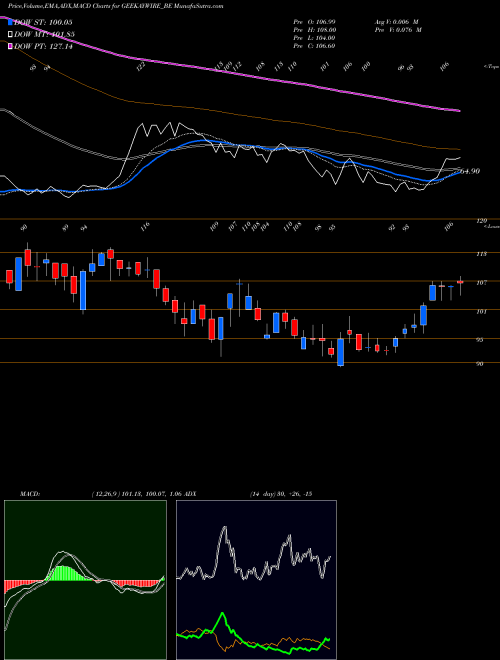Open the green-background MACD chart panel
Screen dimensions: 500x660
(85, 580)
